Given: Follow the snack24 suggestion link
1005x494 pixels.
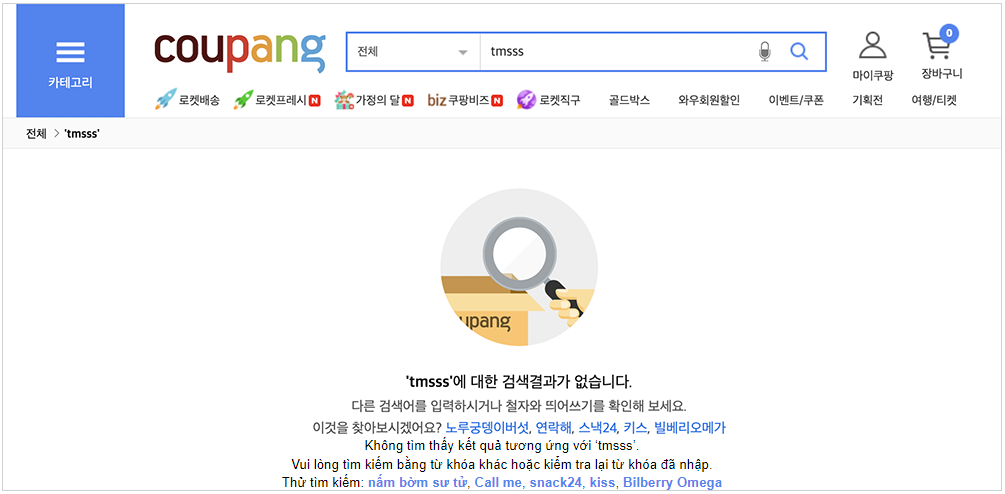Looking at the screenshot, I should click(x=554, y=482).
